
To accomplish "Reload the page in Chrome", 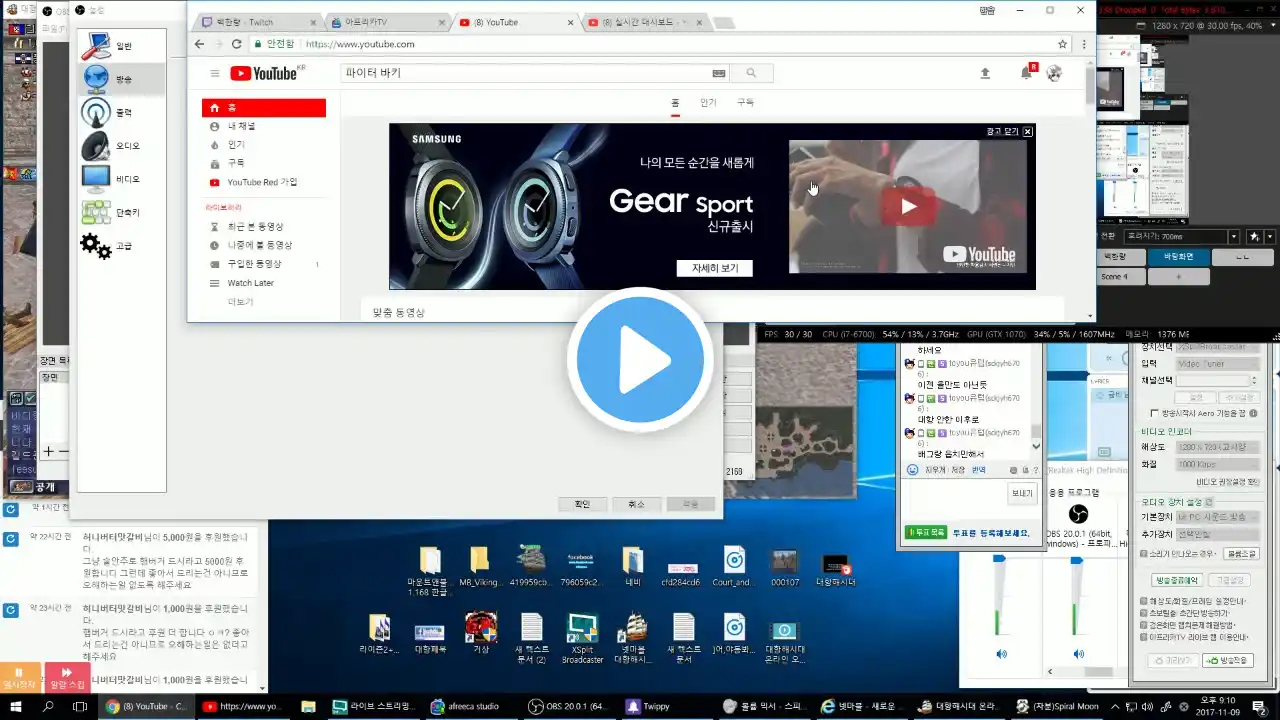I will click(237, 44).
